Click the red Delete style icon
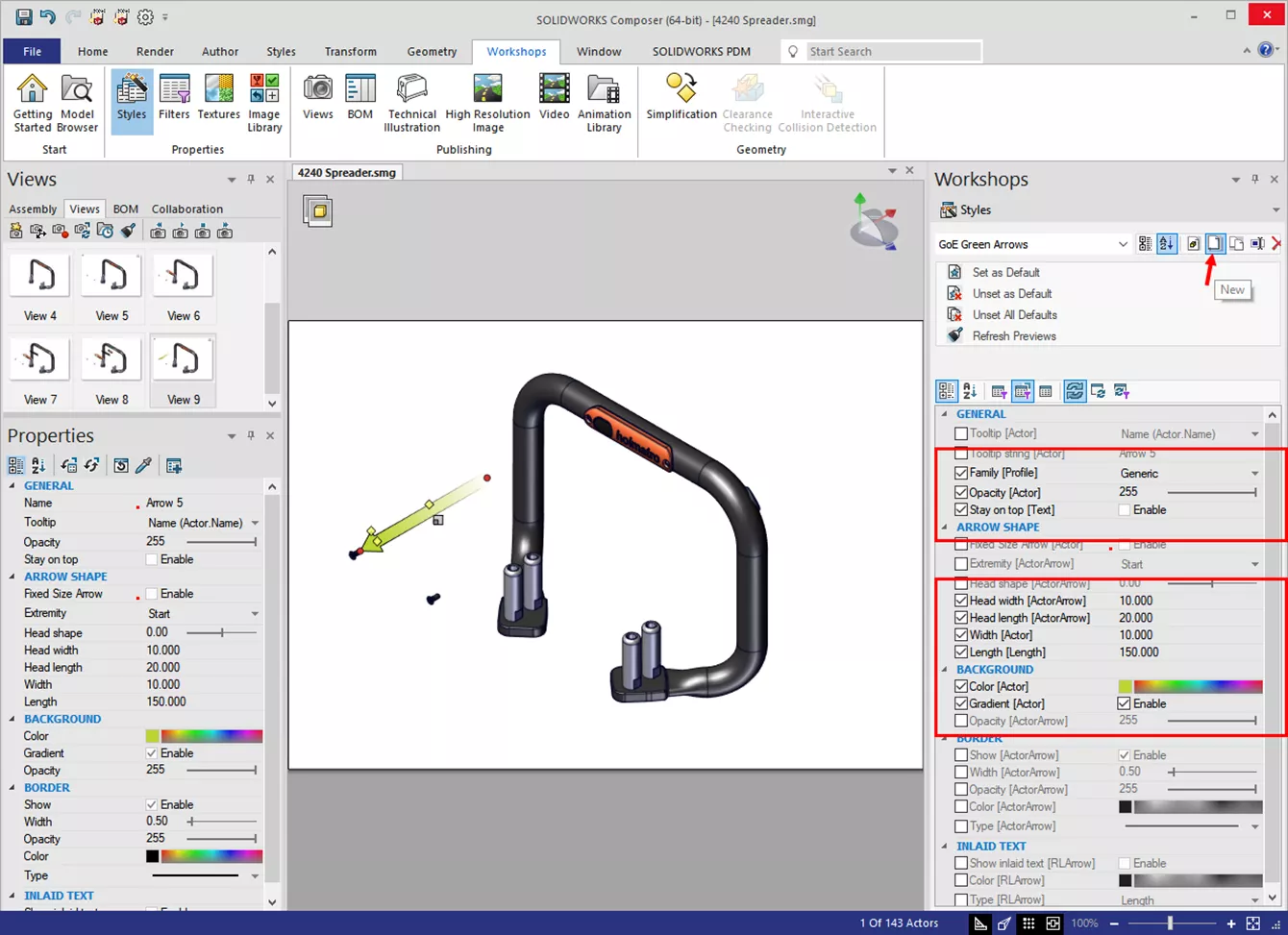The width and height of the screenshot is (1288, 935). [x=1277, y=244]
